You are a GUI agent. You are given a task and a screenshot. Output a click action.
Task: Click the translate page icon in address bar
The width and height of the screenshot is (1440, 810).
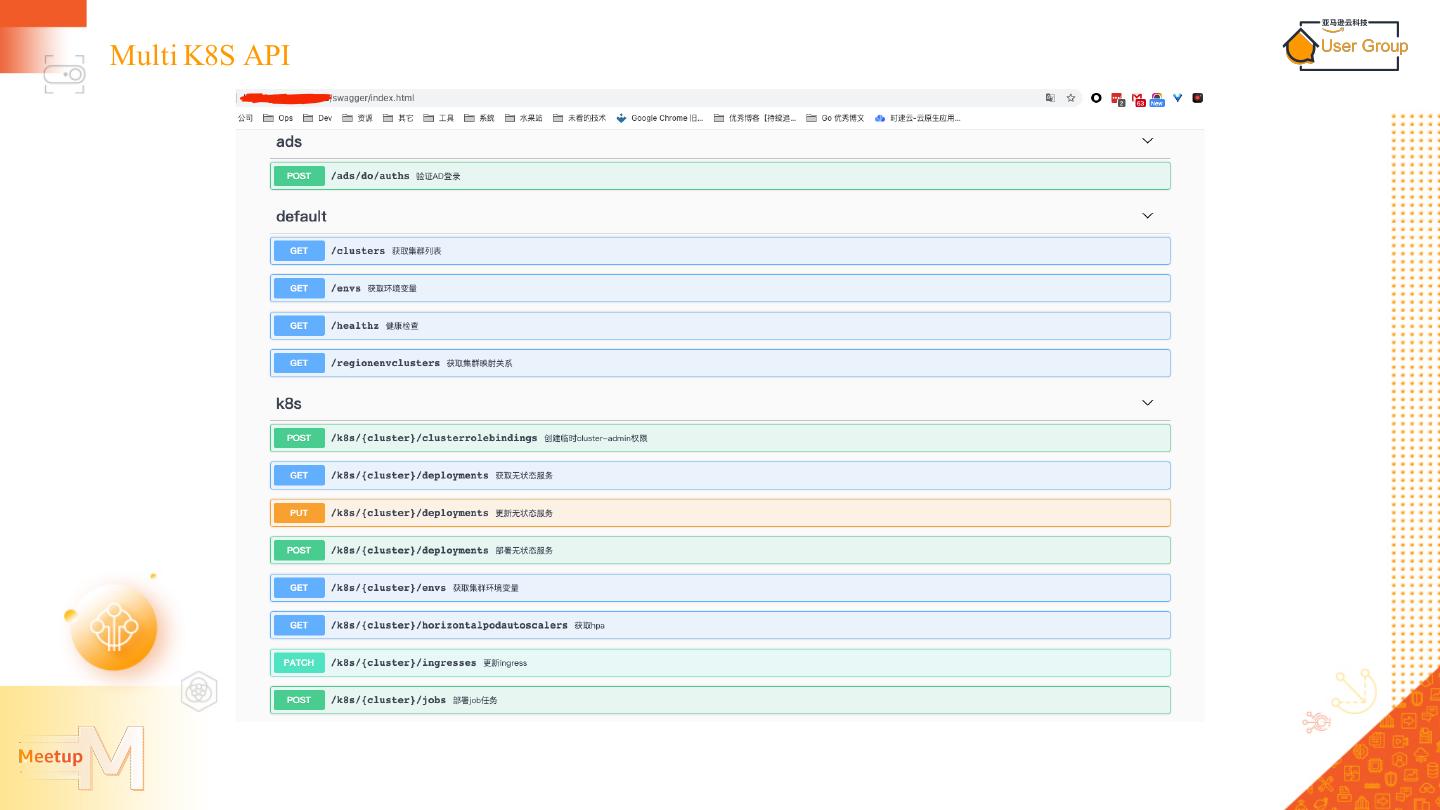[x=1050, y=98]
